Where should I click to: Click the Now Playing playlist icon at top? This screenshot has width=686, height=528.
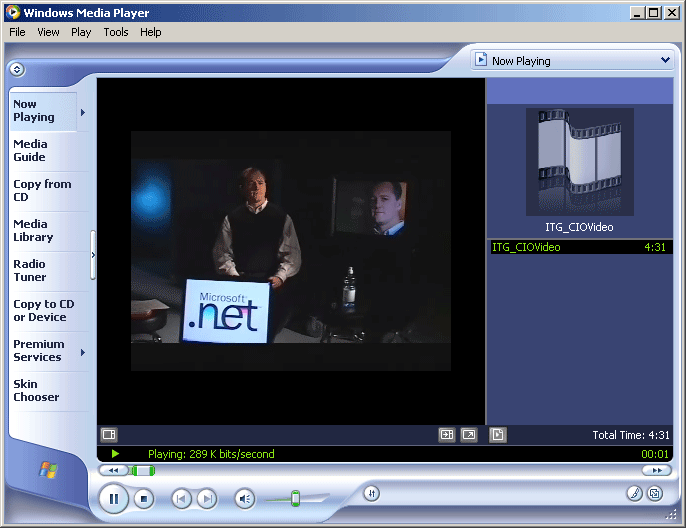(481, 59)
